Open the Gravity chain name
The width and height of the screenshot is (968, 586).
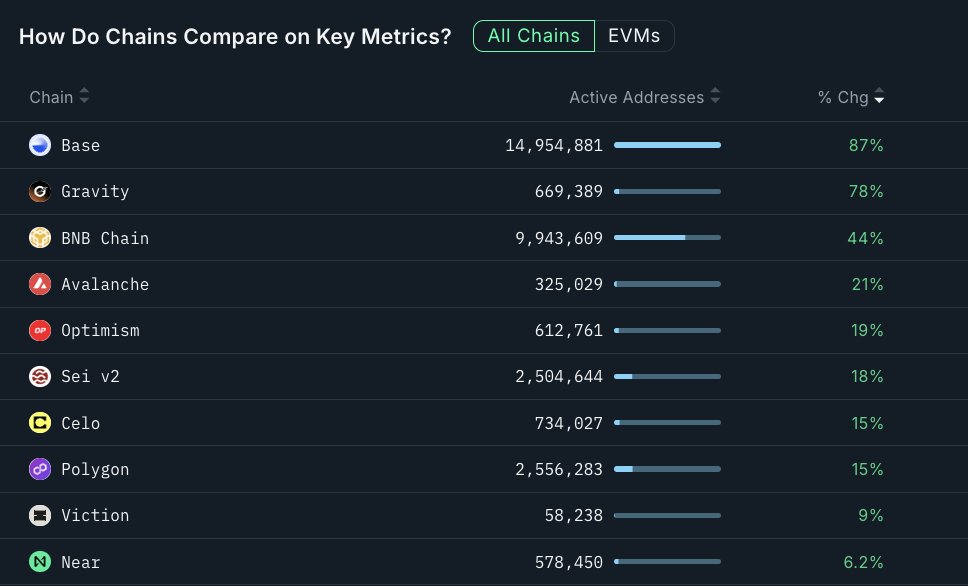(x=95, y=191)
